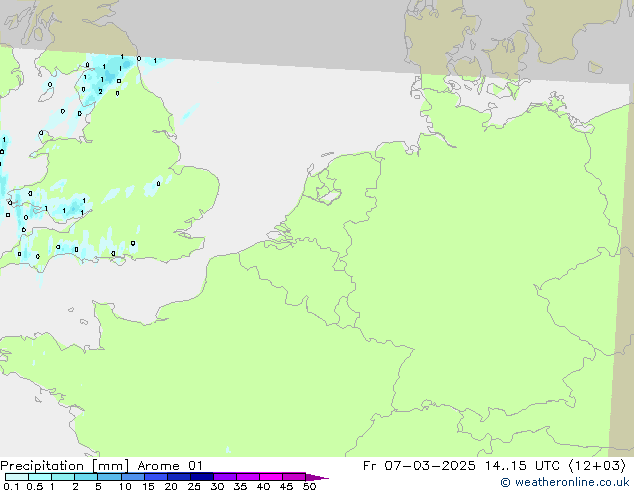
Task: Click the '0' value in eastern England
Action: coord(158,183)
